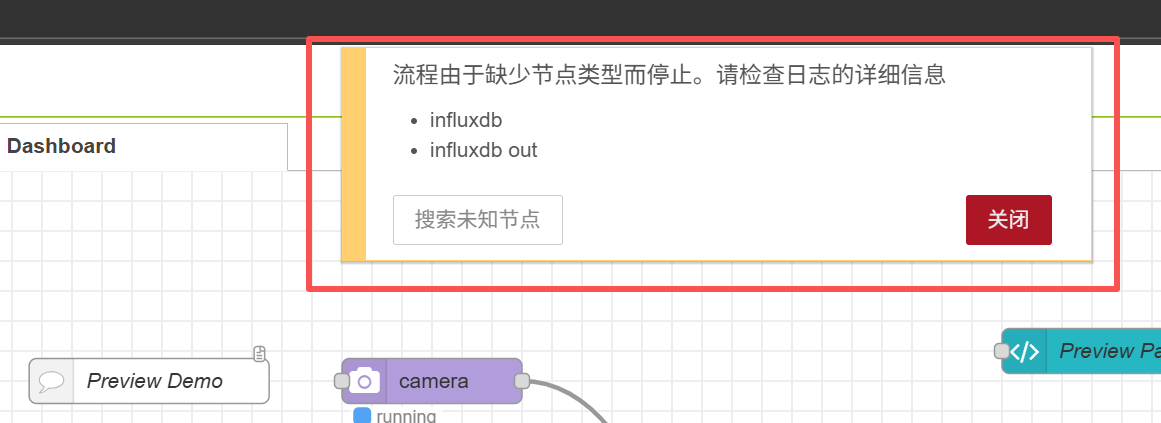Click the camera node's input port
The width and height of the screenshot is (1161, 423).
click(x=341, y=381)
